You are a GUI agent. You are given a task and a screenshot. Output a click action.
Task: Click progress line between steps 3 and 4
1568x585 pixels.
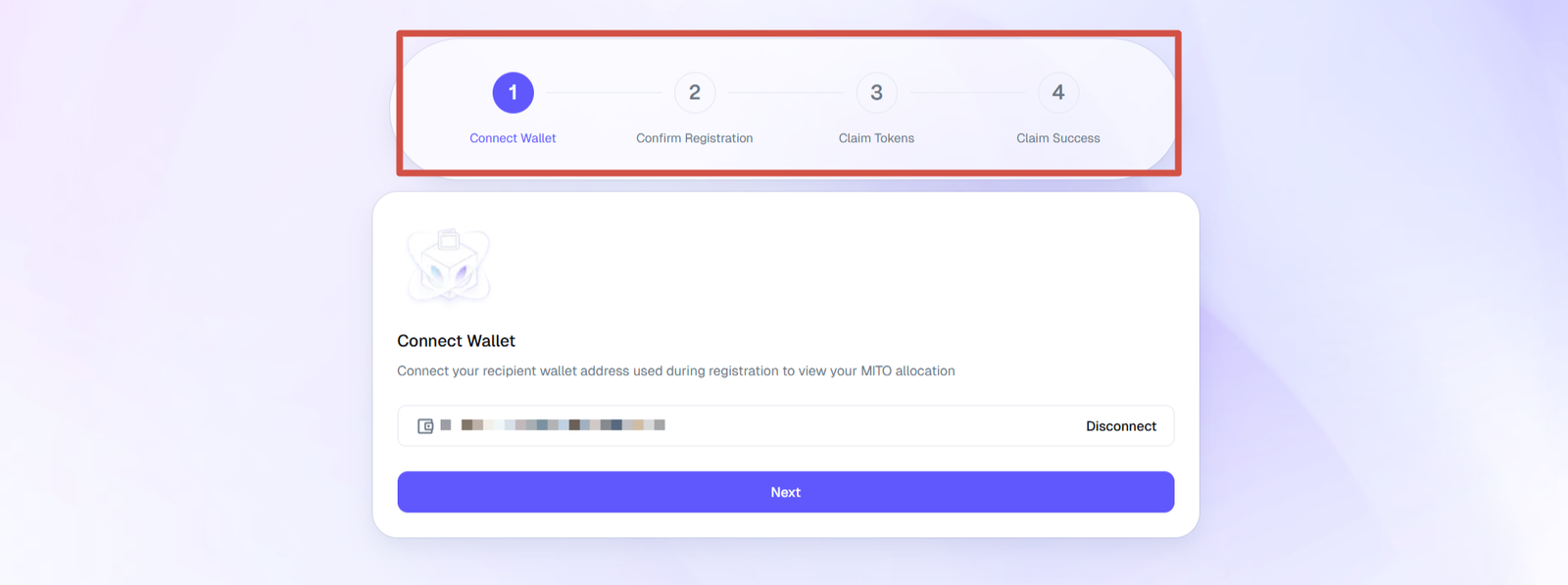coord(967,93)
